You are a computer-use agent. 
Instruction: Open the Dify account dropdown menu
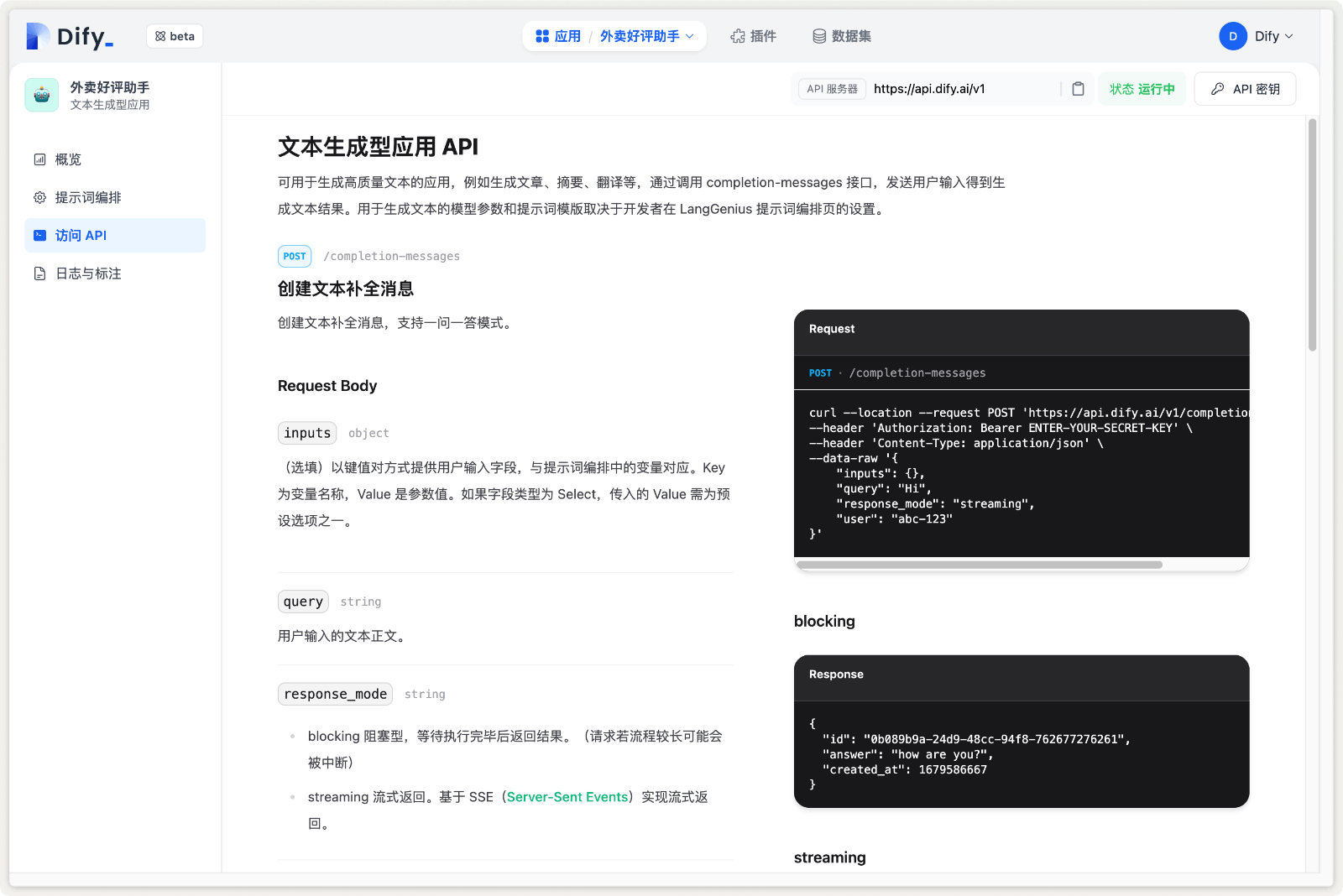(1257, 36)
